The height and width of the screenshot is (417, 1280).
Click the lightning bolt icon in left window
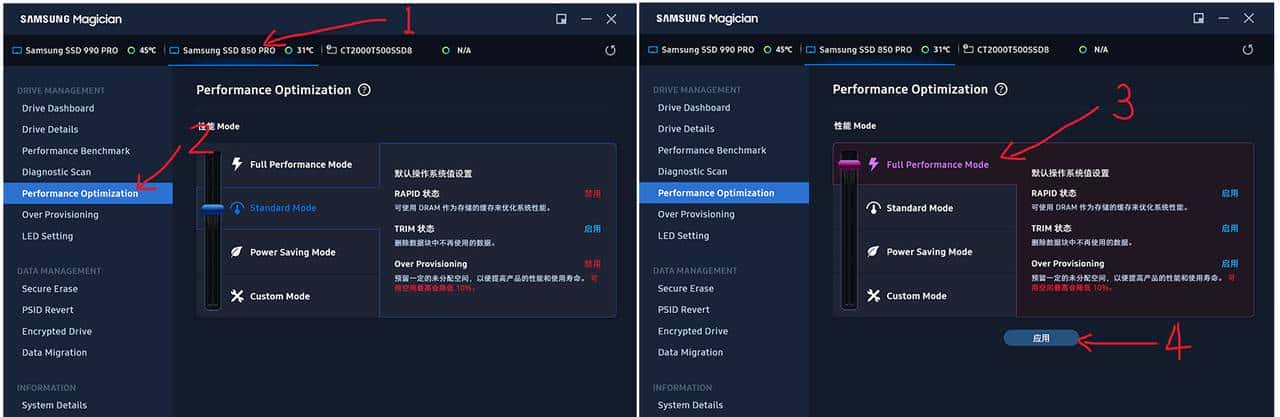coord(237,164)
